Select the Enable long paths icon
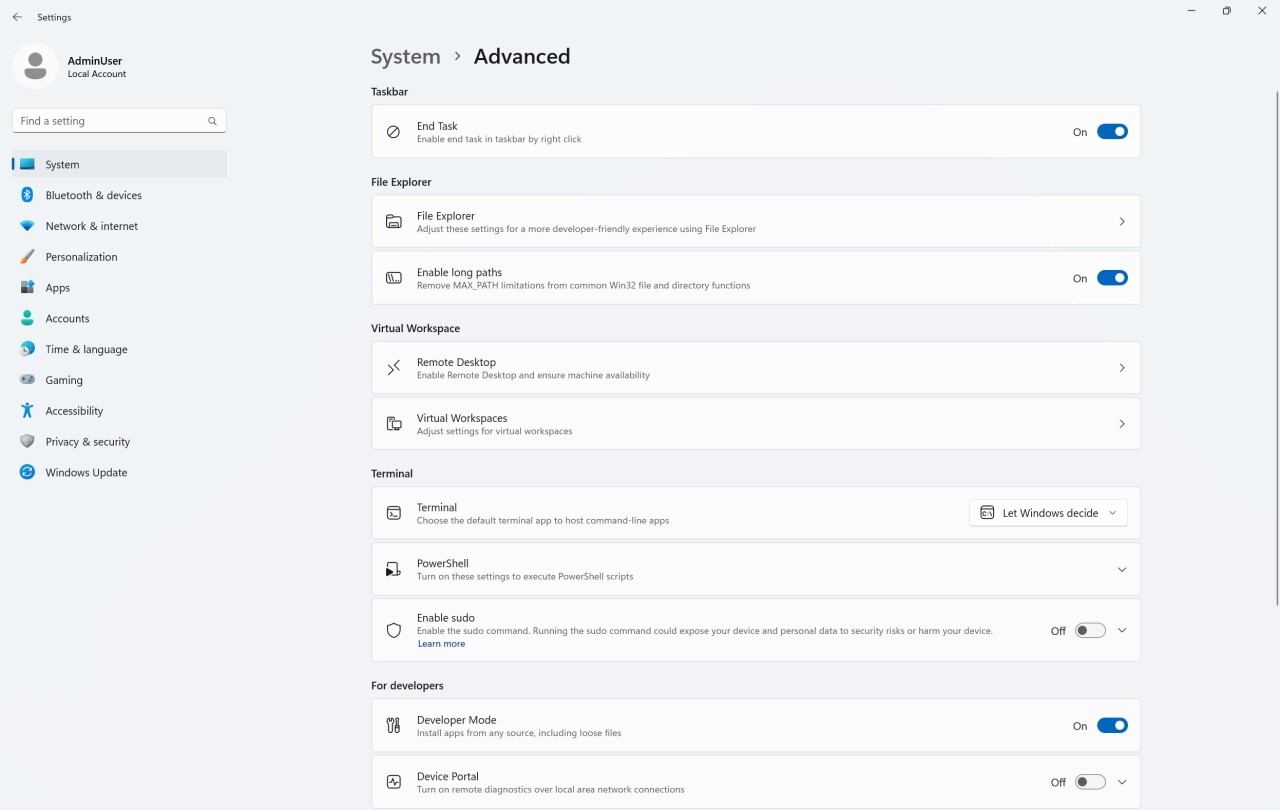Viewport: 1280px width, 810px height. click(393, 277)
